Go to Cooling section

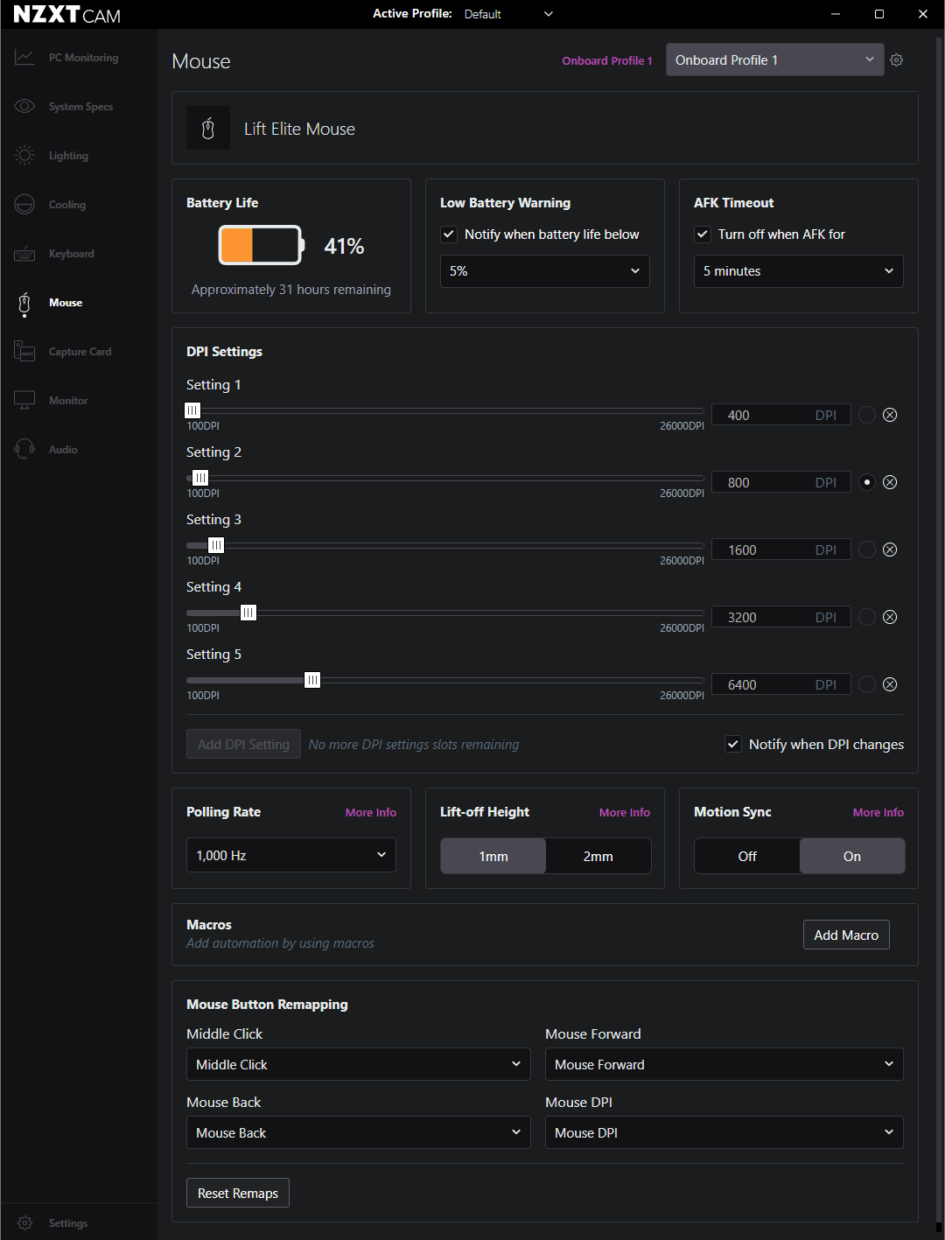click(x=67, y=205)
